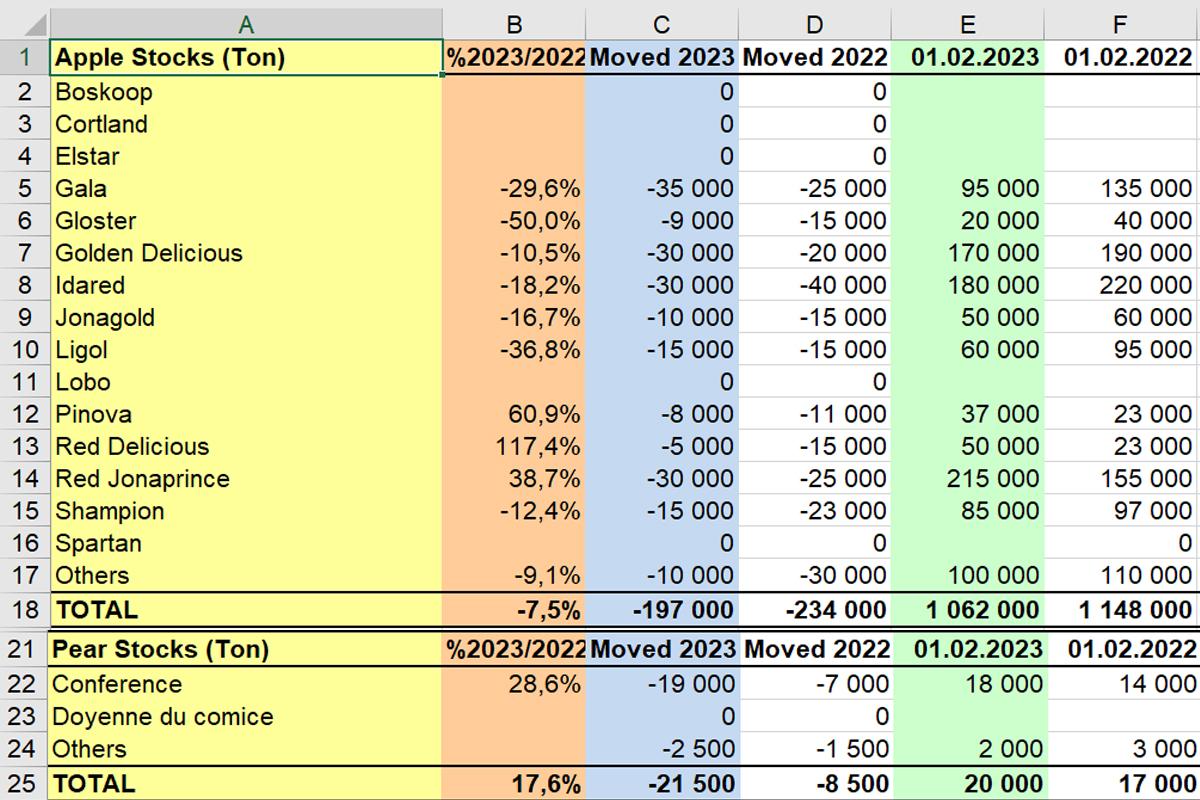This screenshot has width=1200, height=800.
Task: Click the Shampion cell
Action: [x=246, y=511]
